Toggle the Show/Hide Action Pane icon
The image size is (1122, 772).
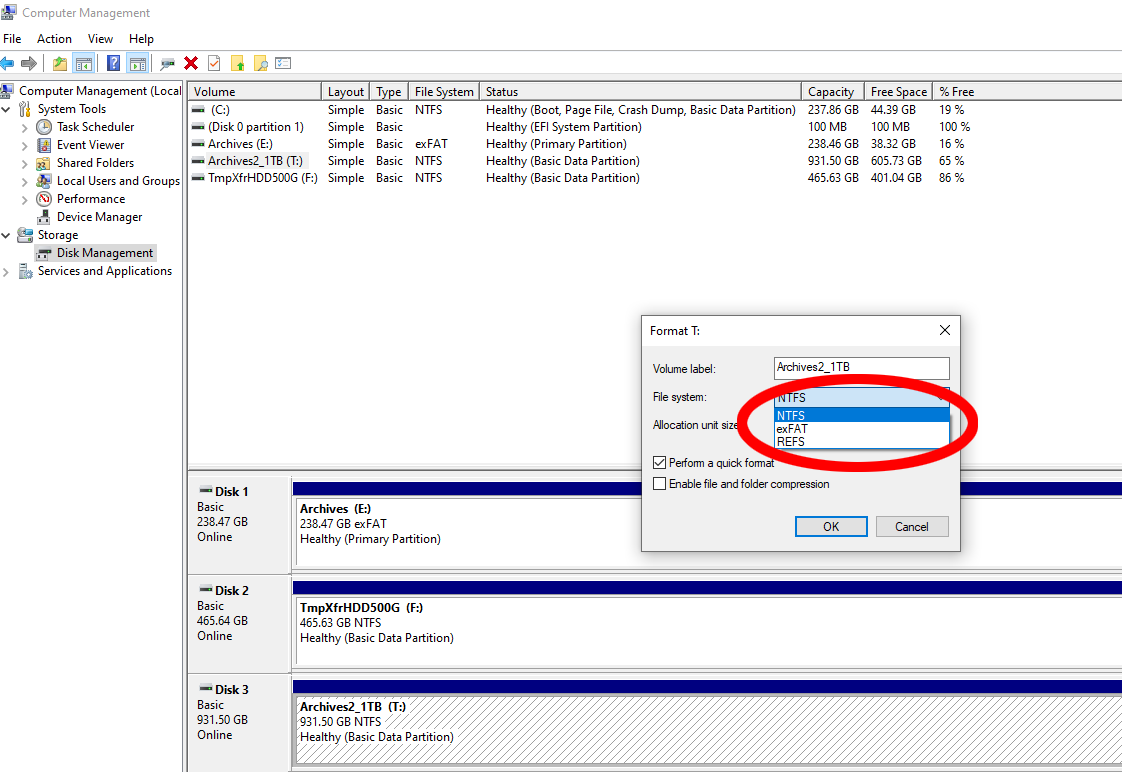point(137,64)
